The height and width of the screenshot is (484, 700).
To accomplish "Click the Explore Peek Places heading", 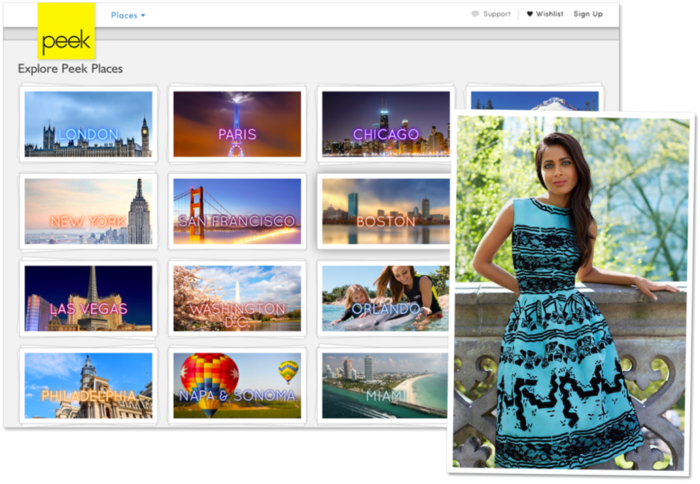I will pos(70,69).
